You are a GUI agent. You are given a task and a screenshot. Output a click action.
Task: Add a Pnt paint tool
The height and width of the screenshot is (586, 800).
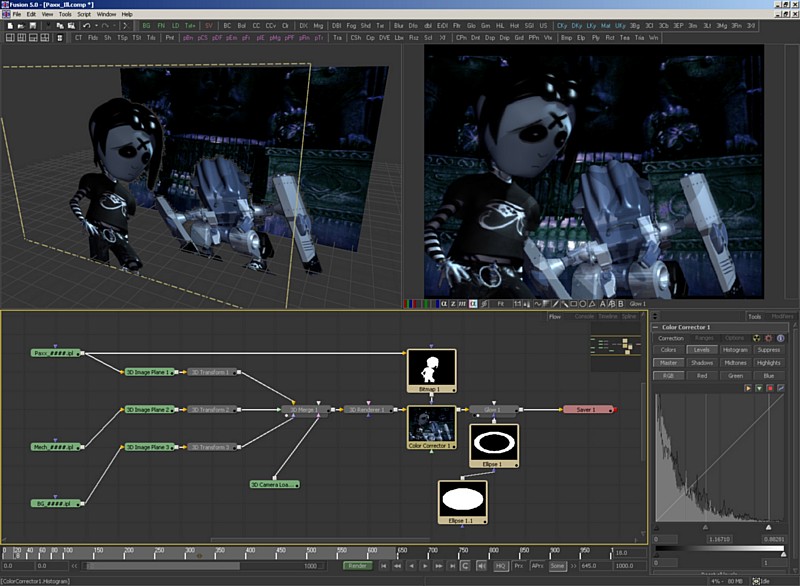click(170, 38)
